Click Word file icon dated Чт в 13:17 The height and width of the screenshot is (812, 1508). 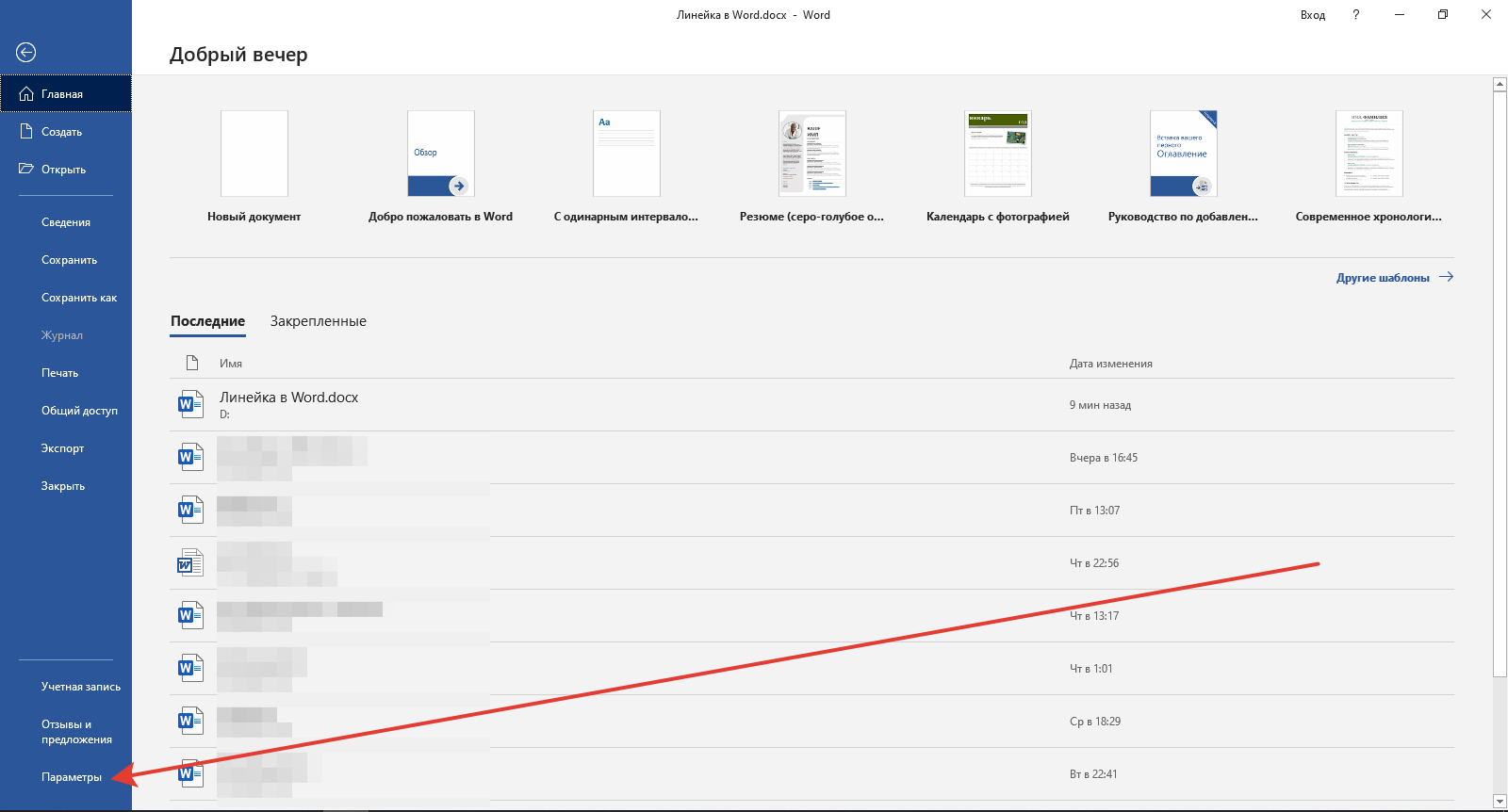click(x=190, y=615)
